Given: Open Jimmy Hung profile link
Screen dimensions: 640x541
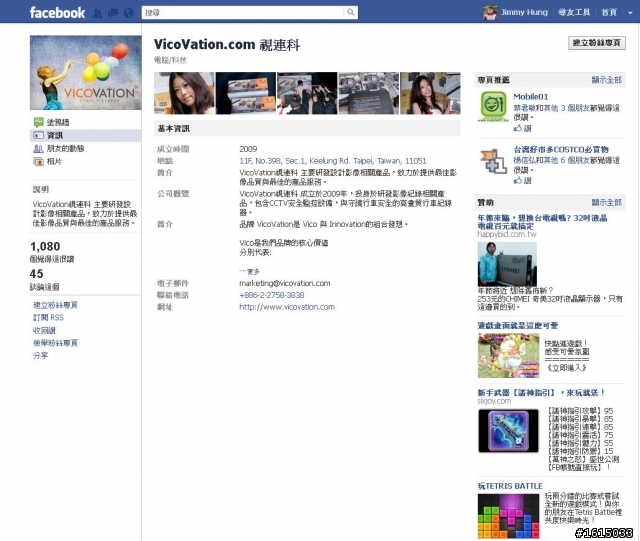Looking at the screenshot, I should click(x=524, y=12).
